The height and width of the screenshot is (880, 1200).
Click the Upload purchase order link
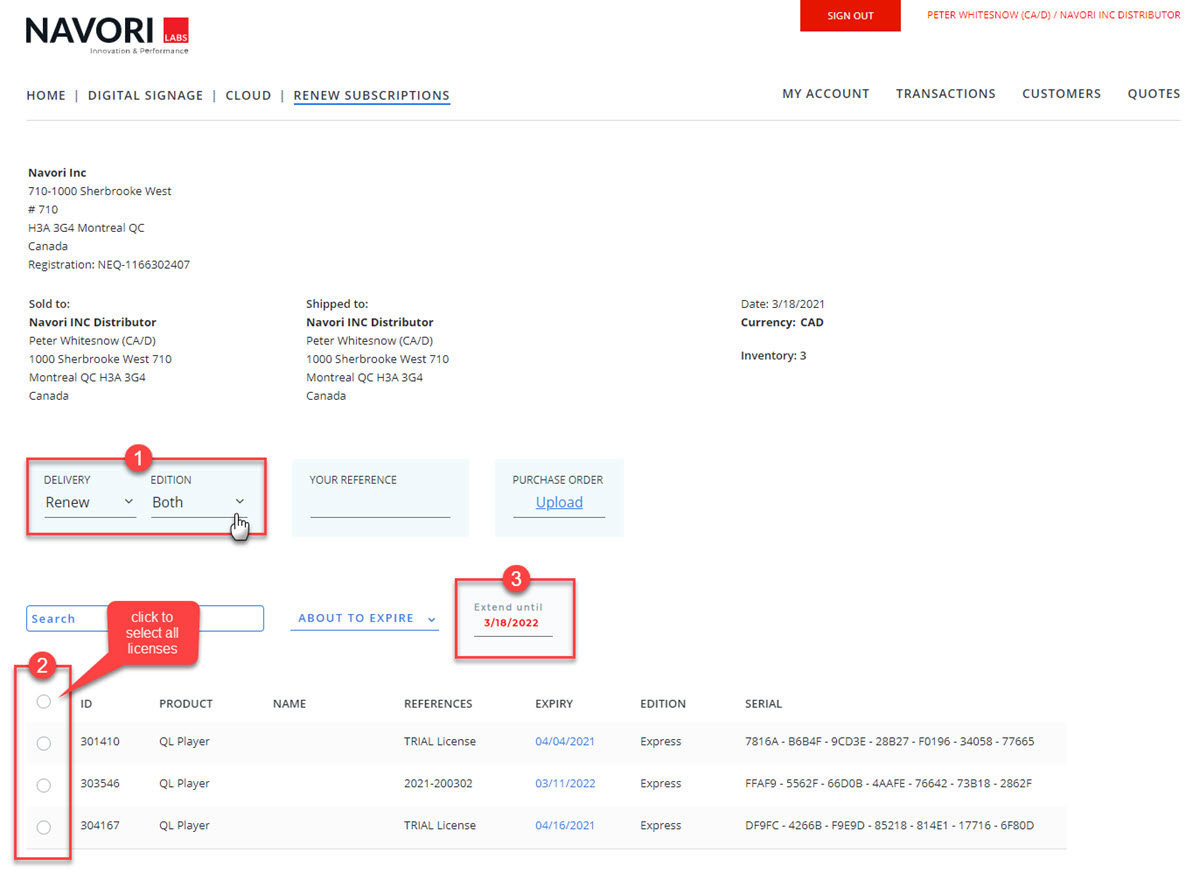(559, 503)
